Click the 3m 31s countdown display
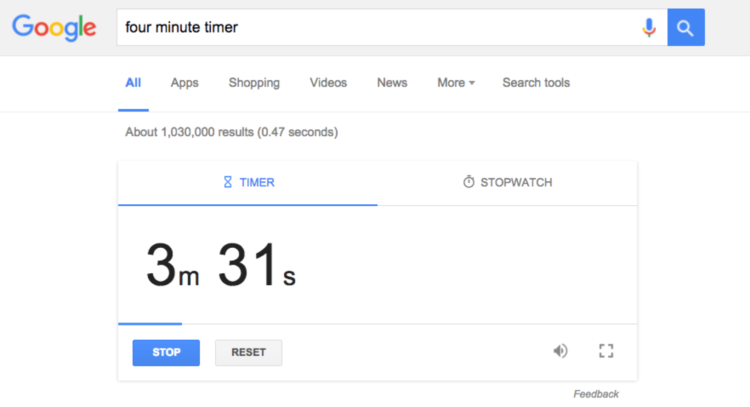Screen dimensions: 750x407 pyautogui.click(x=221, y=266)
